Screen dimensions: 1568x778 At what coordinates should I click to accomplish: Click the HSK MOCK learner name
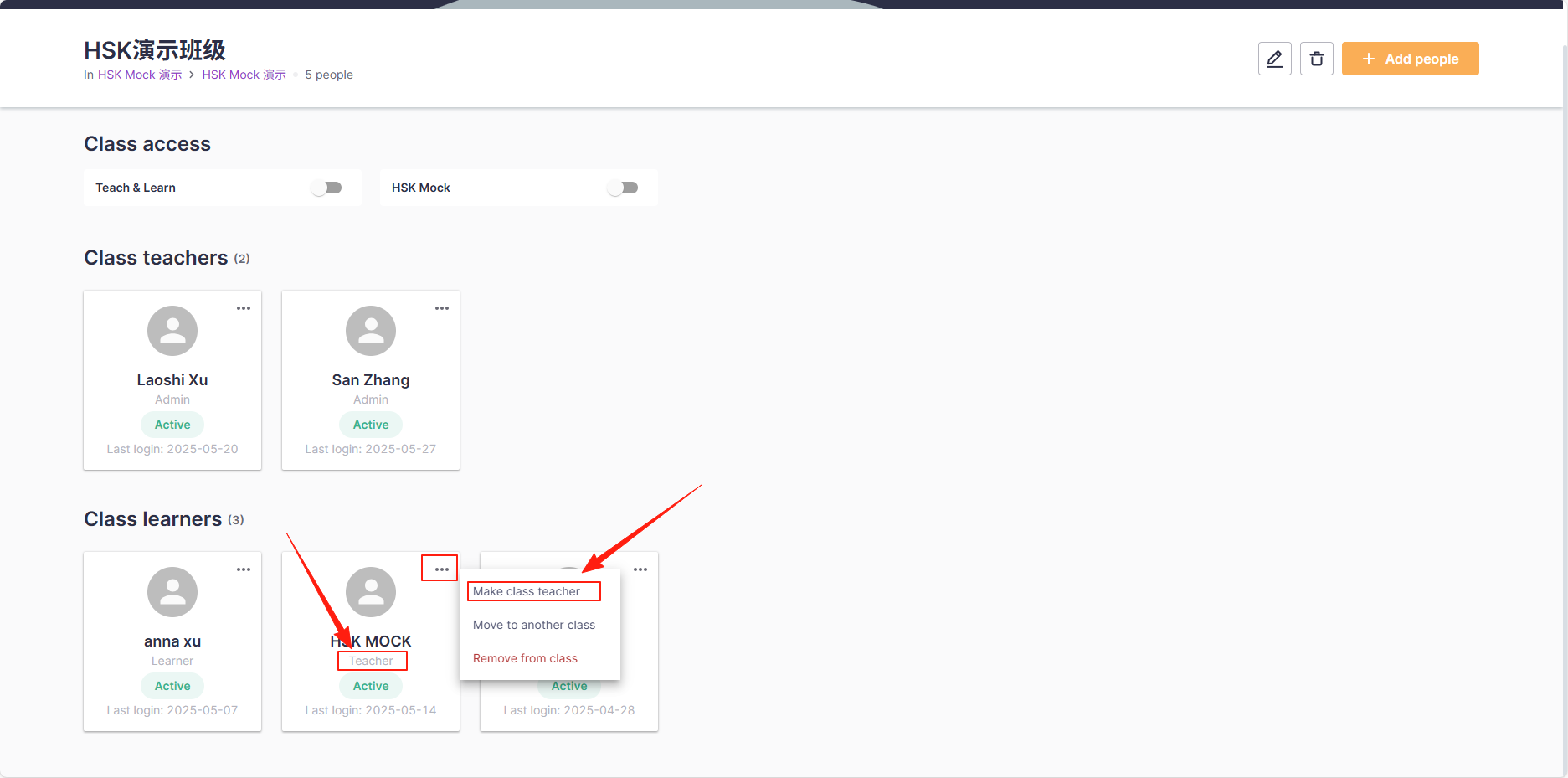pyautogui.click(x=371, y=641)
